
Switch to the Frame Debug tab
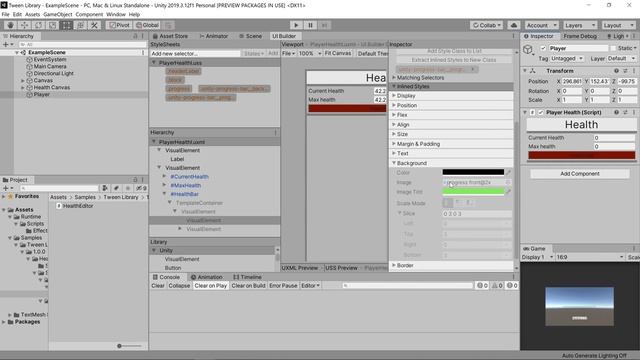point(580,36)
